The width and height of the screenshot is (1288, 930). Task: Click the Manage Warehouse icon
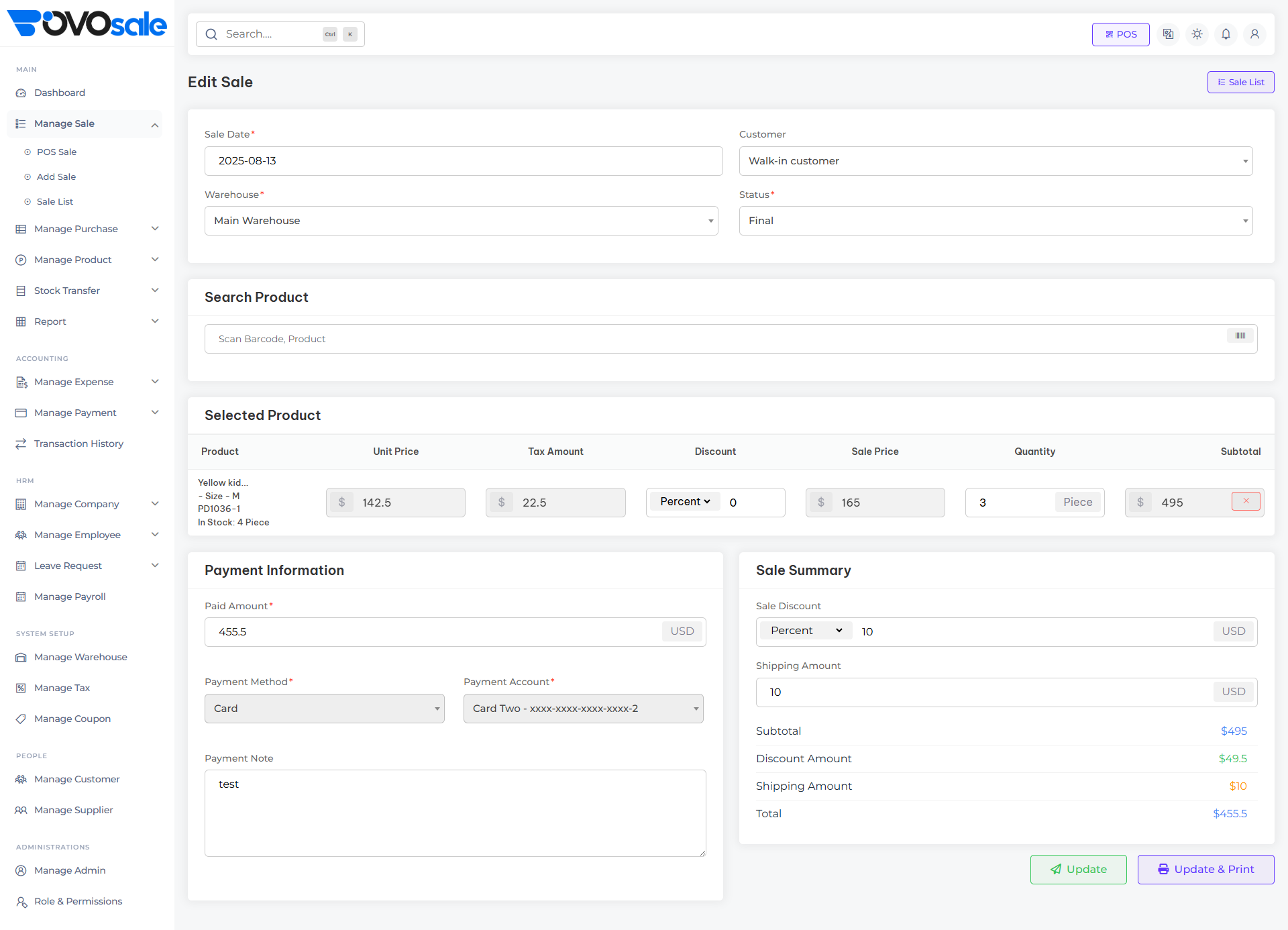tap(21, 657)
